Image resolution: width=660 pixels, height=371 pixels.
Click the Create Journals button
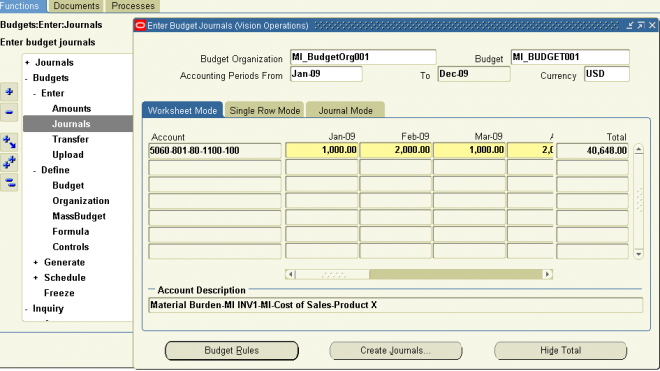pos(395,350)
